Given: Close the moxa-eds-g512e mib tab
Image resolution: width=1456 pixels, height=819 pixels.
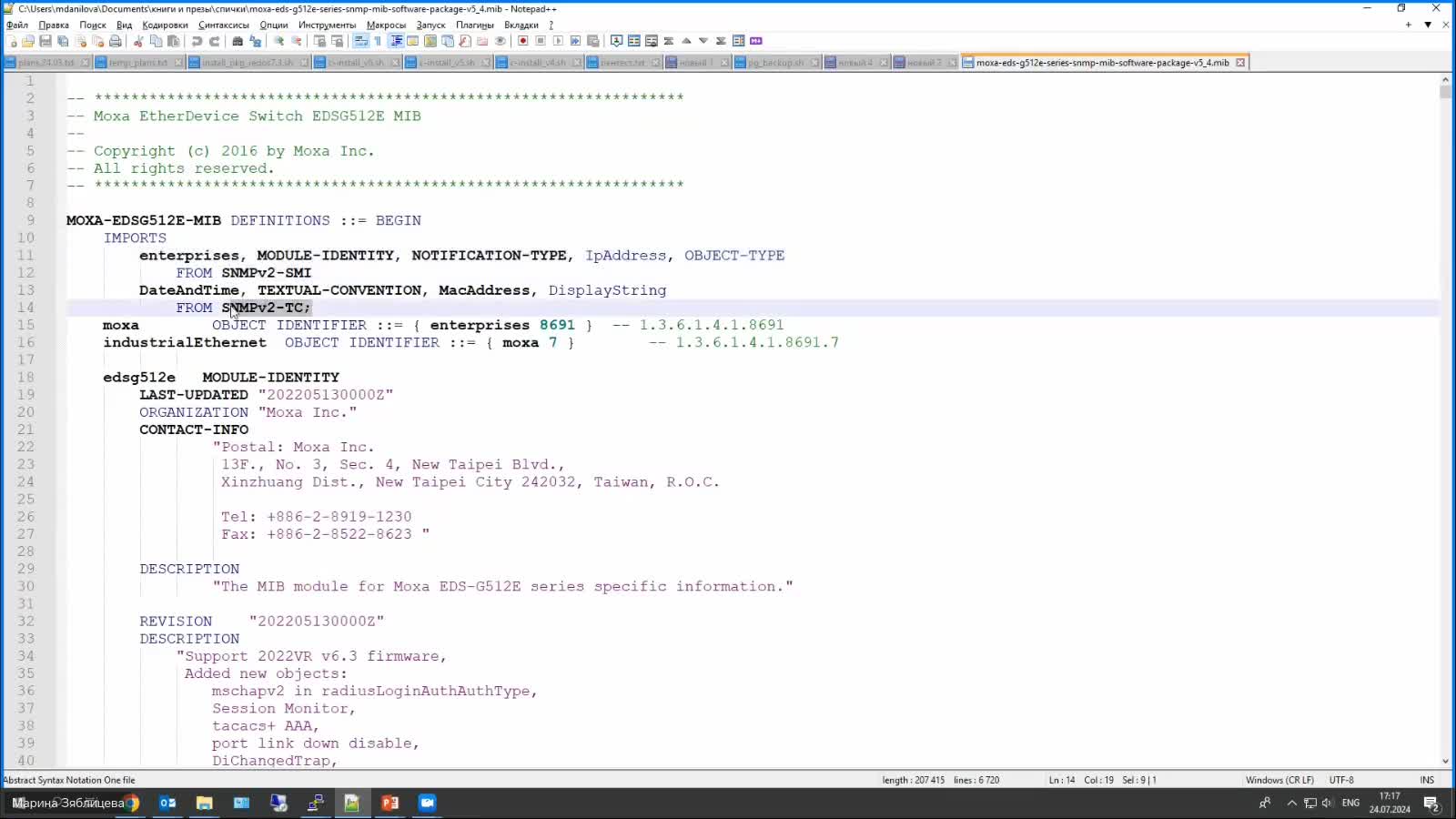Looking at the screenshot, I should pos(1240,63).
